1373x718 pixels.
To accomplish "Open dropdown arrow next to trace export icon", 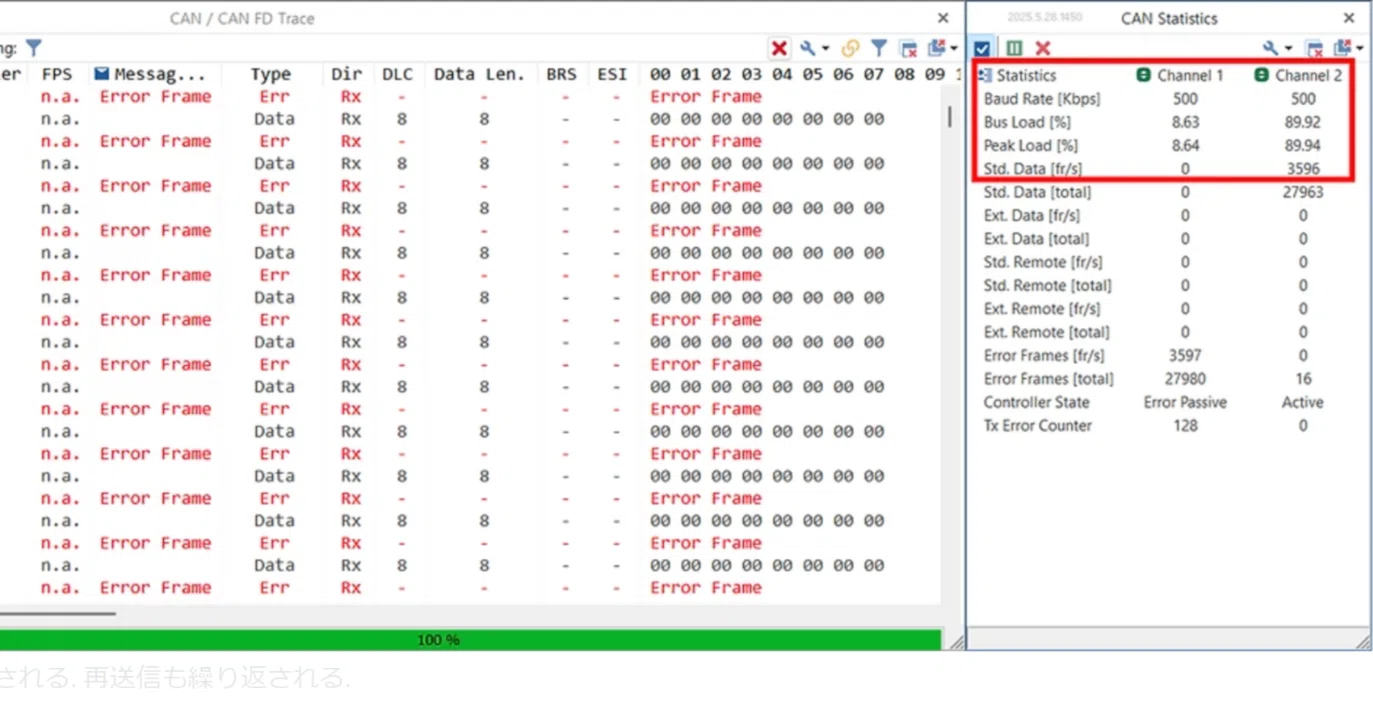I will point(954,49).
